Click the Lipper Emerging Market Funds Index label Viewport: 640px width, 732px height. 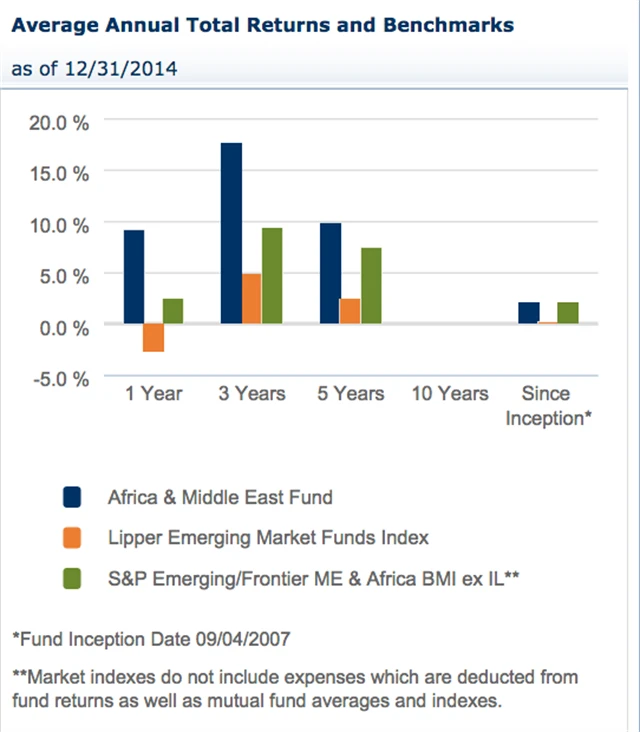pyautogui.click(x=268, y=537)
